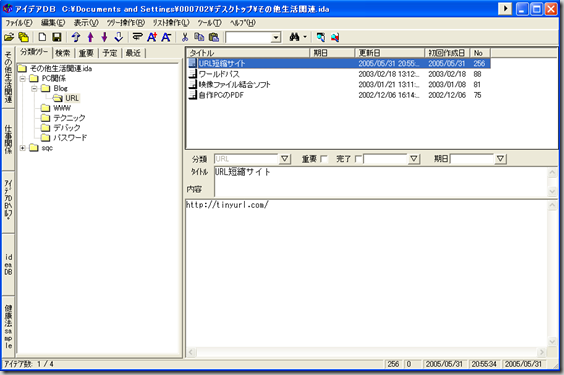564x375 pixels.
Task: Open the toolbar search combo box dropdown
Action: (276, 37)
